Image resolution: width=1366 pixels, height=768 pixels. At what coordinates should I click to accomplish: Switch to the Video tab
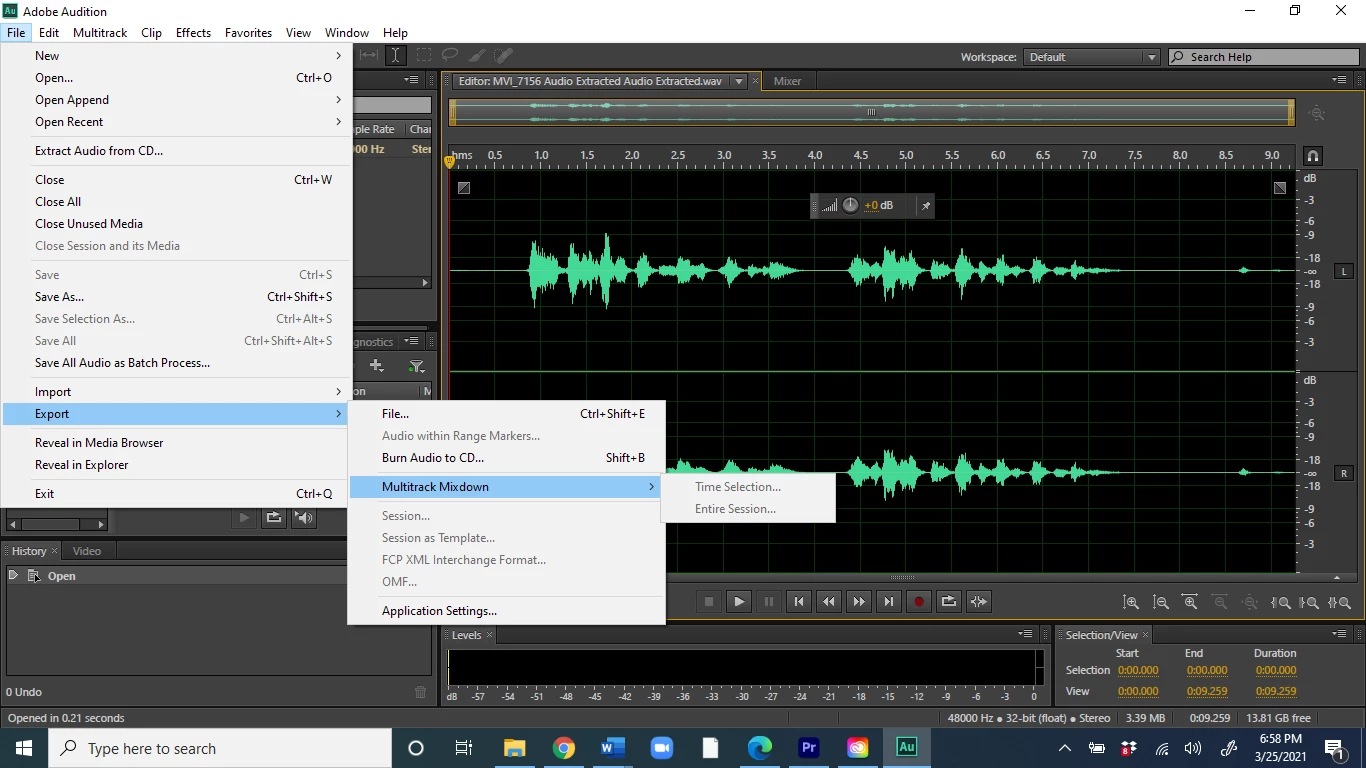pos(87,551)
